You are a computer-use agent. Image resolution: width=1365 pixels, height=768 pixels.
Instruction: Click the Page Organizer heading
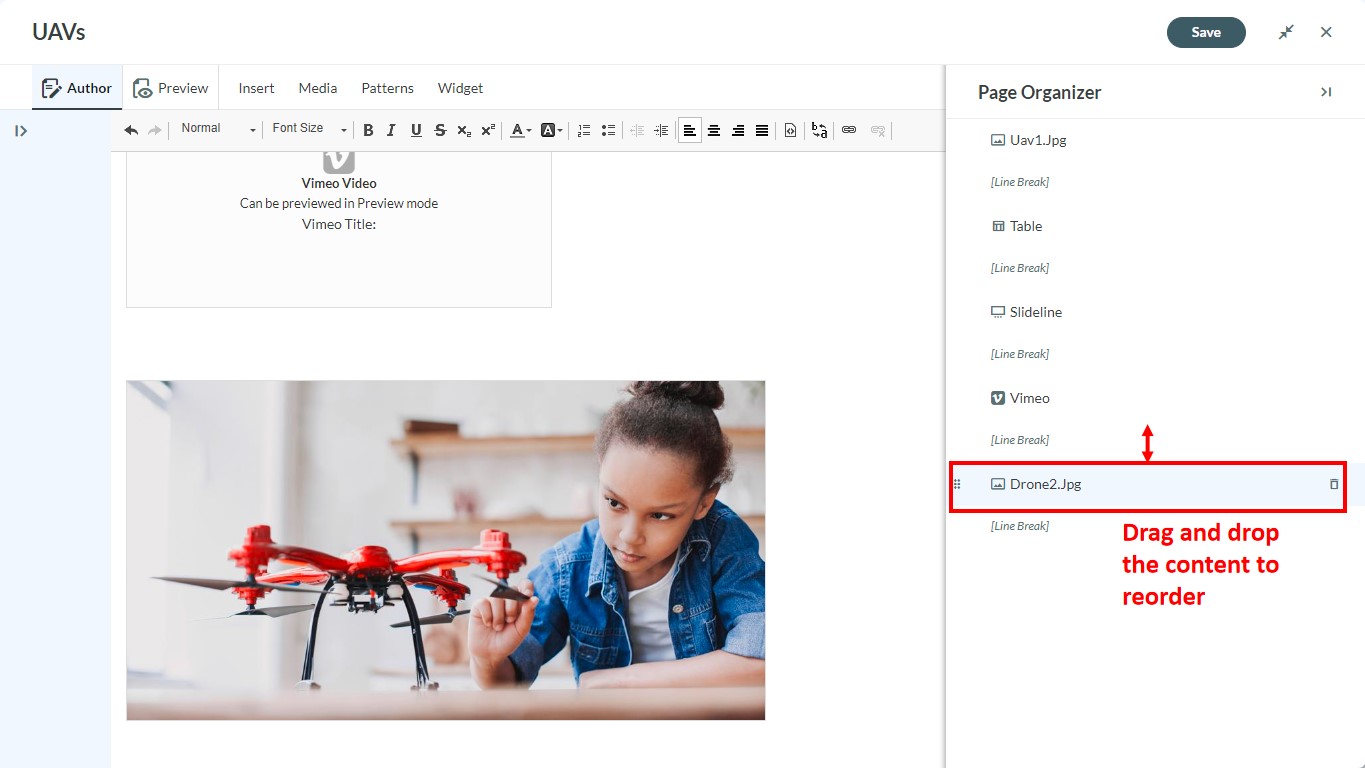[1039, 92]
